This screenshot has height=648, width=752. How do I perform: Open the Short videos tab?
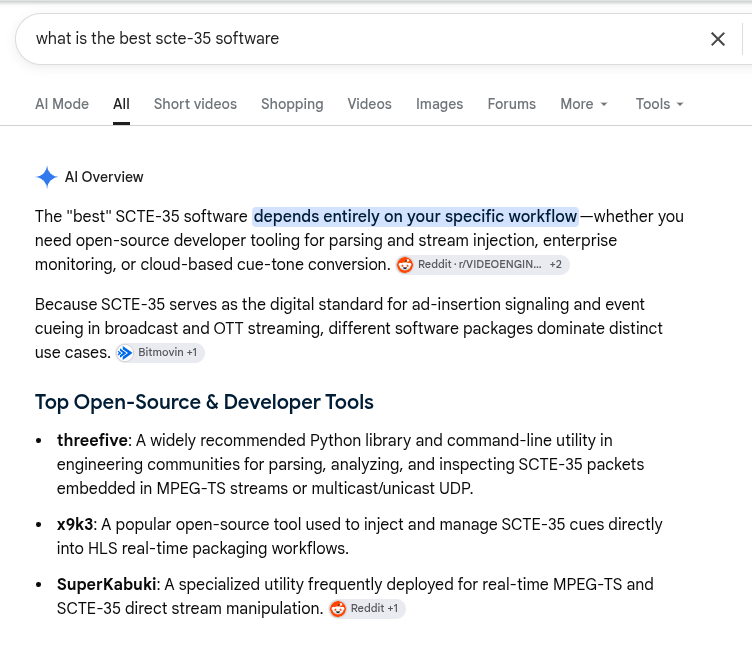(x=195, y=104)
